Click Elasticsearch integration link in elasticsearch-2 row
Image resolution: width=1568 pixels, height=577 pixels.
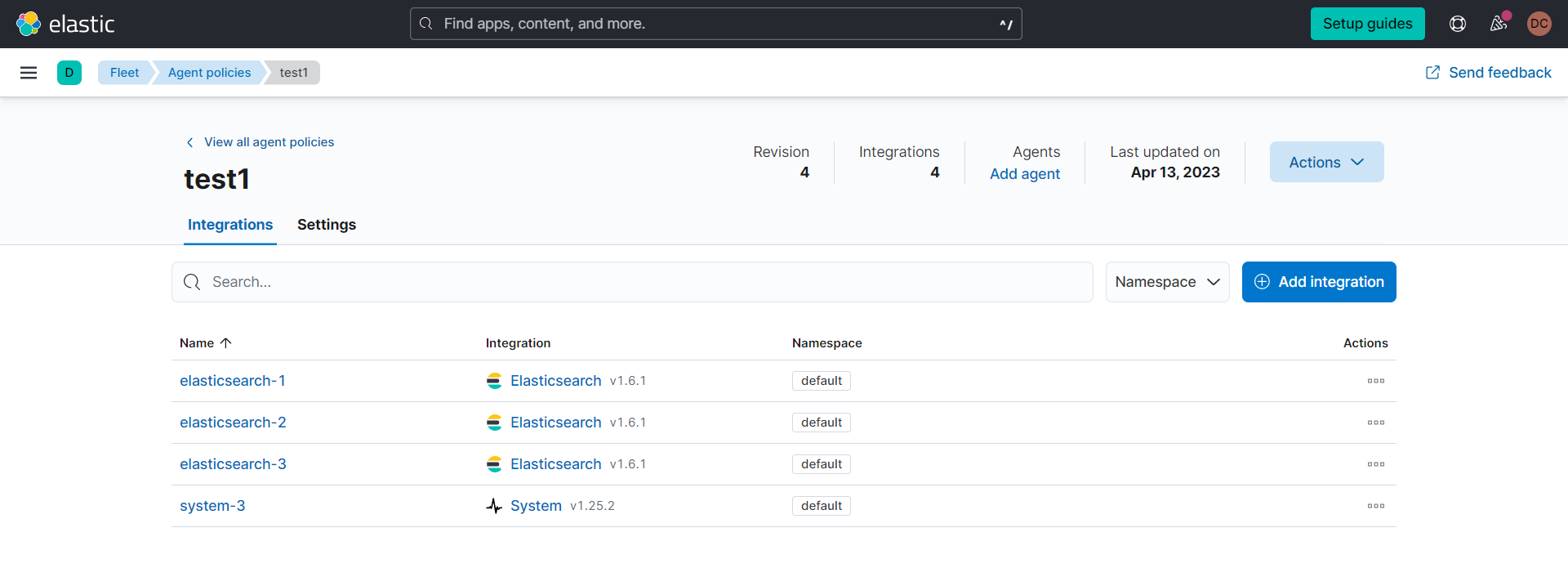555,423
